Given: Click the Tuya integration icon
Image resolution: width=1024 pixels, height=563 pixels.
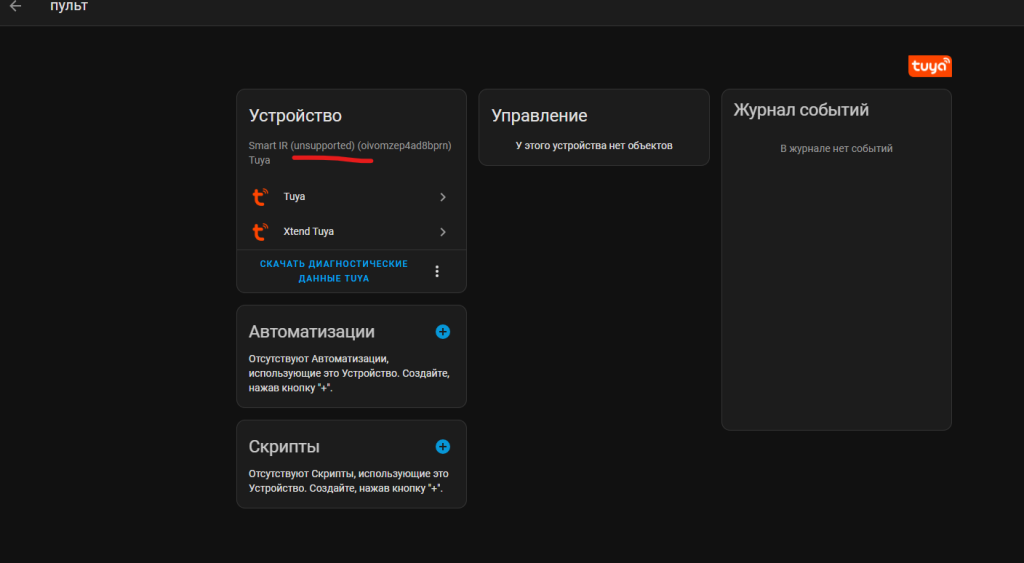Looking at the screenshot, I should pyautogui.click(x=260, y=197).
